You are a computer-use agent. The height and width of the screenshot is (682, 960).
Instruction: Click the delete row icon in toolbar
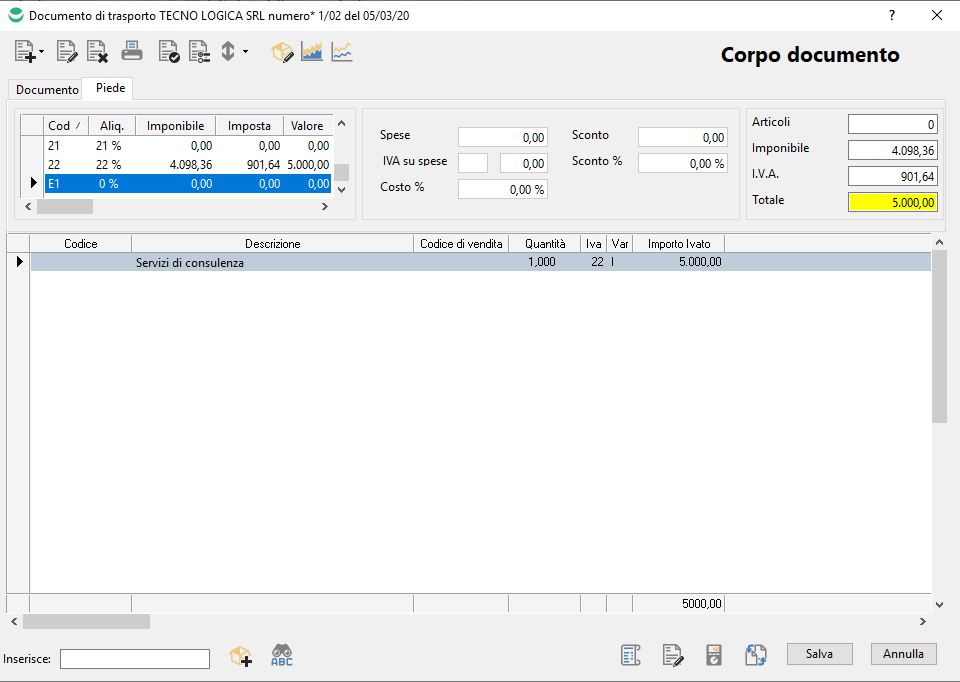point(97,52)
